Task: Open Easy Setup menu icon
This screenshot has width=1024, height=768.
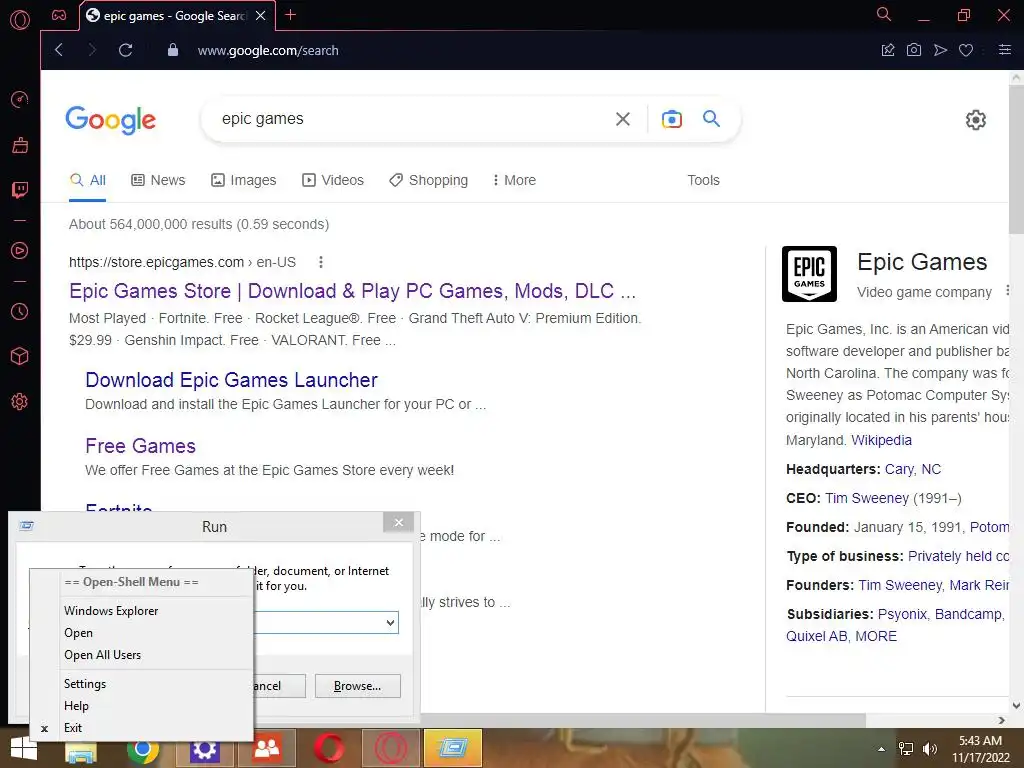Action: click(1004, 50)
